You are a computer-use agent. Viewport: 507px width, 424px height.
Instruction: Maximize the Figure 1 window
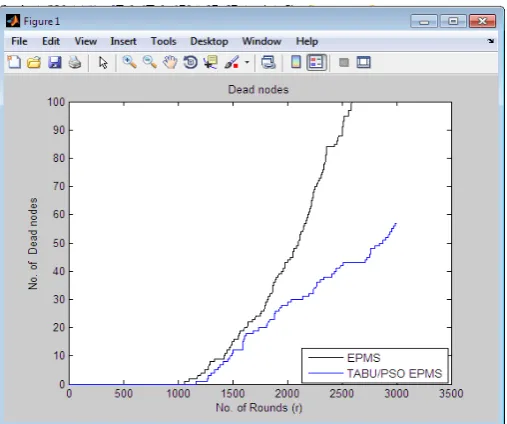pyautogui.click(x=453, y=21)
